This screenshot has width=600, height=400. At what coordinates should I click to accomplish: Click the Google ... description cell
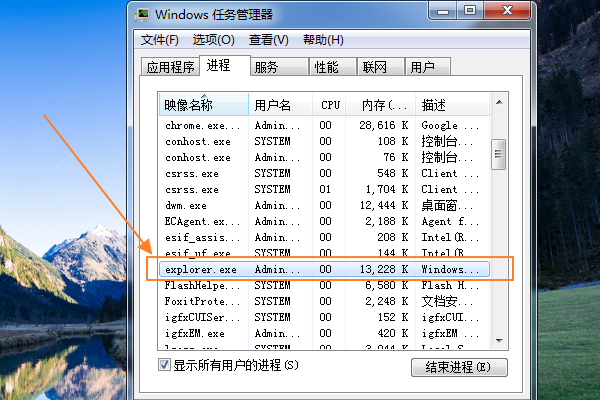point(450,126)
